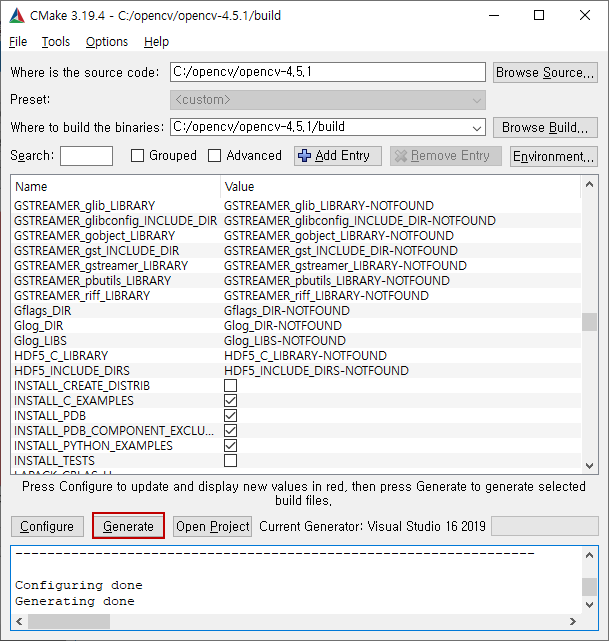The width and height of the screenshot is (609, 641).
Task: Click the CMake logo icon in title bar
Action: click(17, 16)
